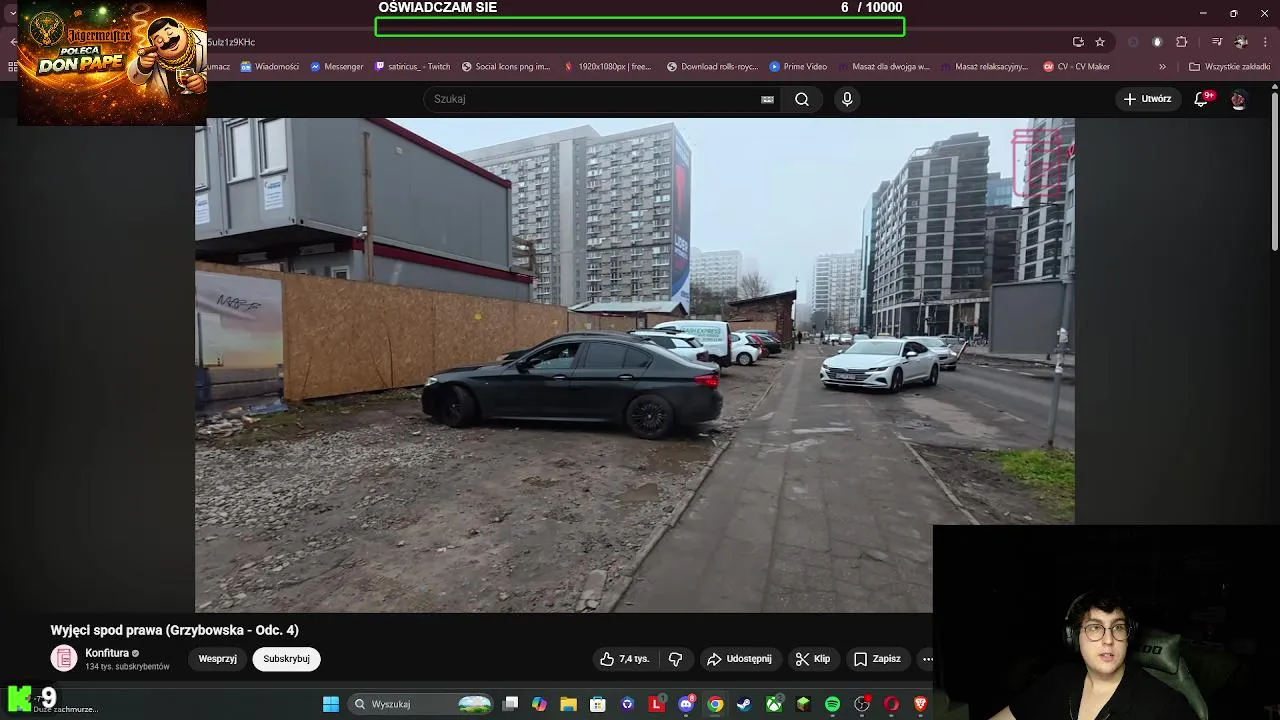Open the red L app on taskbar

point(657,704)
